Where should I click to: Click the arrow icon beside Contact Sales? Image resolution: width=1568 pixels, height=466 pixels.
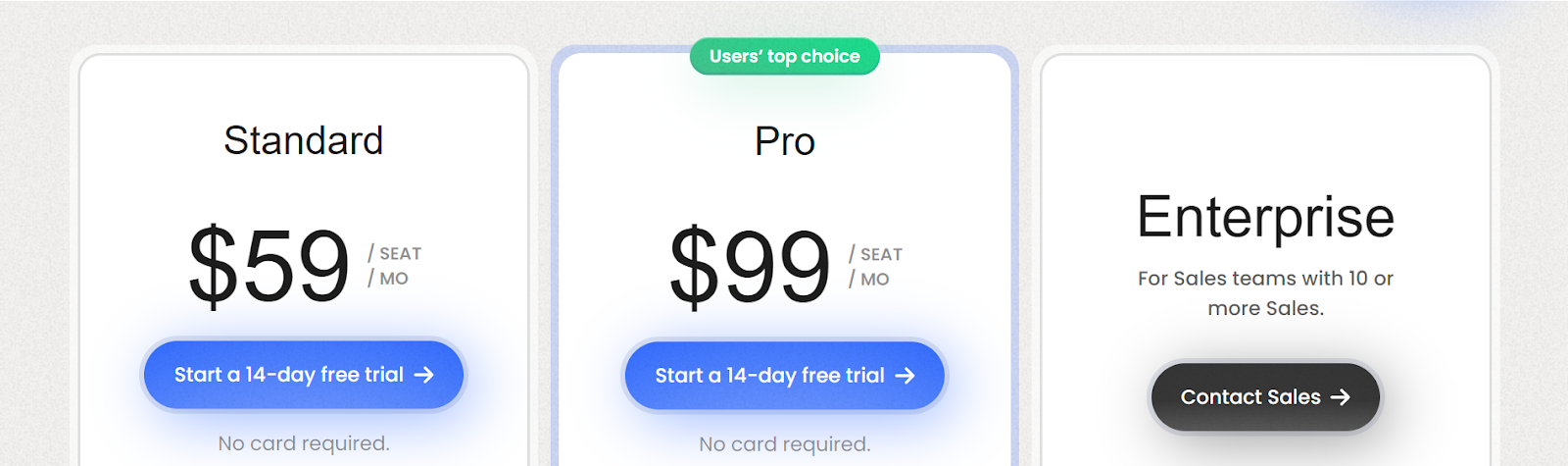pyautogui.click(x=1341, y=397)
